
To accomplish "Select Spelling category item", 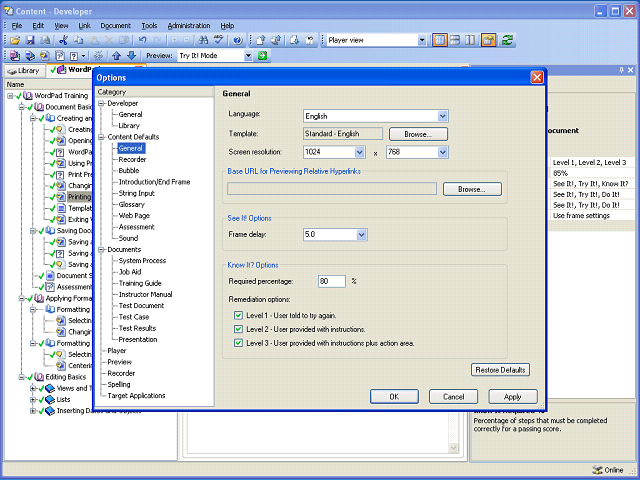I will (119, 384).
